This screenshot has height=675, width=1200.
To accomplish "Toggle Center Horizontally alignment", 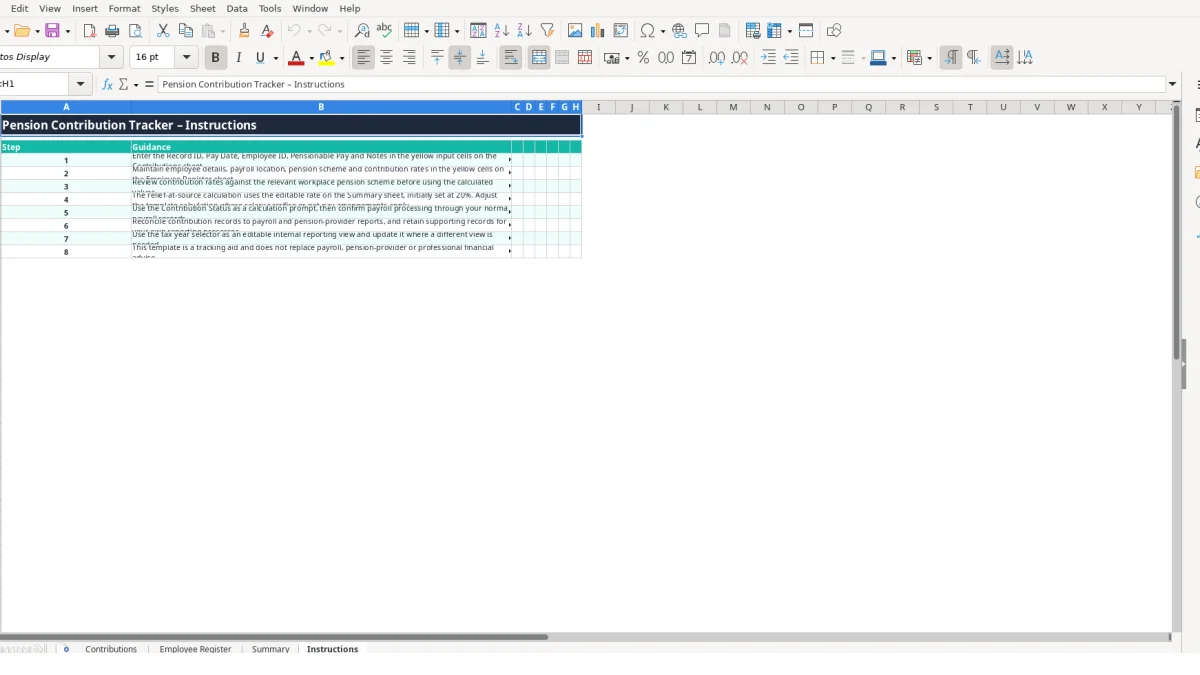I will [x=386, y=58].
